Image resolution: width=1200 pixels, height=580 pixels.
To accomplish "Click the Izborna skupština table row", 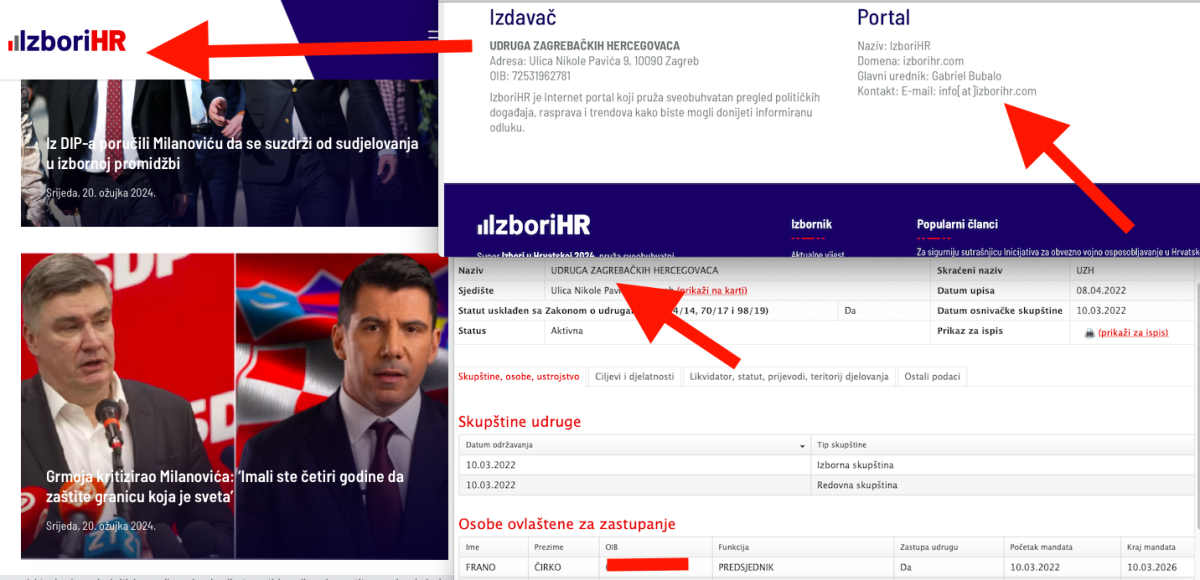I will (824, 465).
